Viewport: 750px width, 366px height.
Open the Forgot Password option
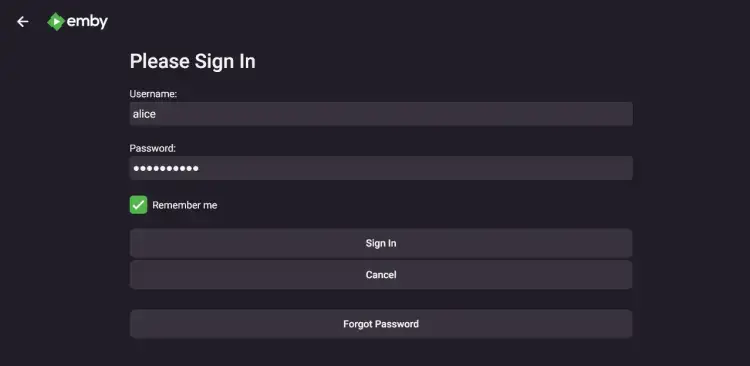[x=381, y=324]
